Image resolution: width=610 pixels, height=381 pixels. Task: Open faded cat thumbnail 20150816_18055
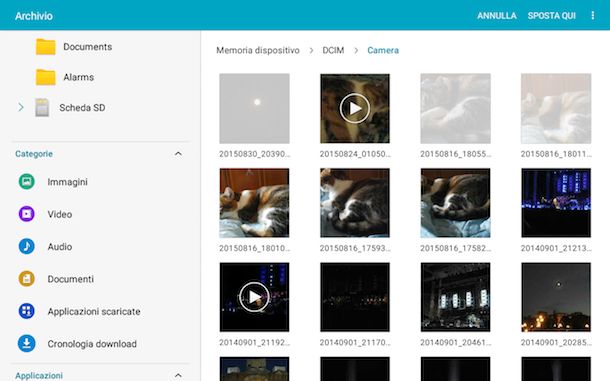(x=455, y=108)
